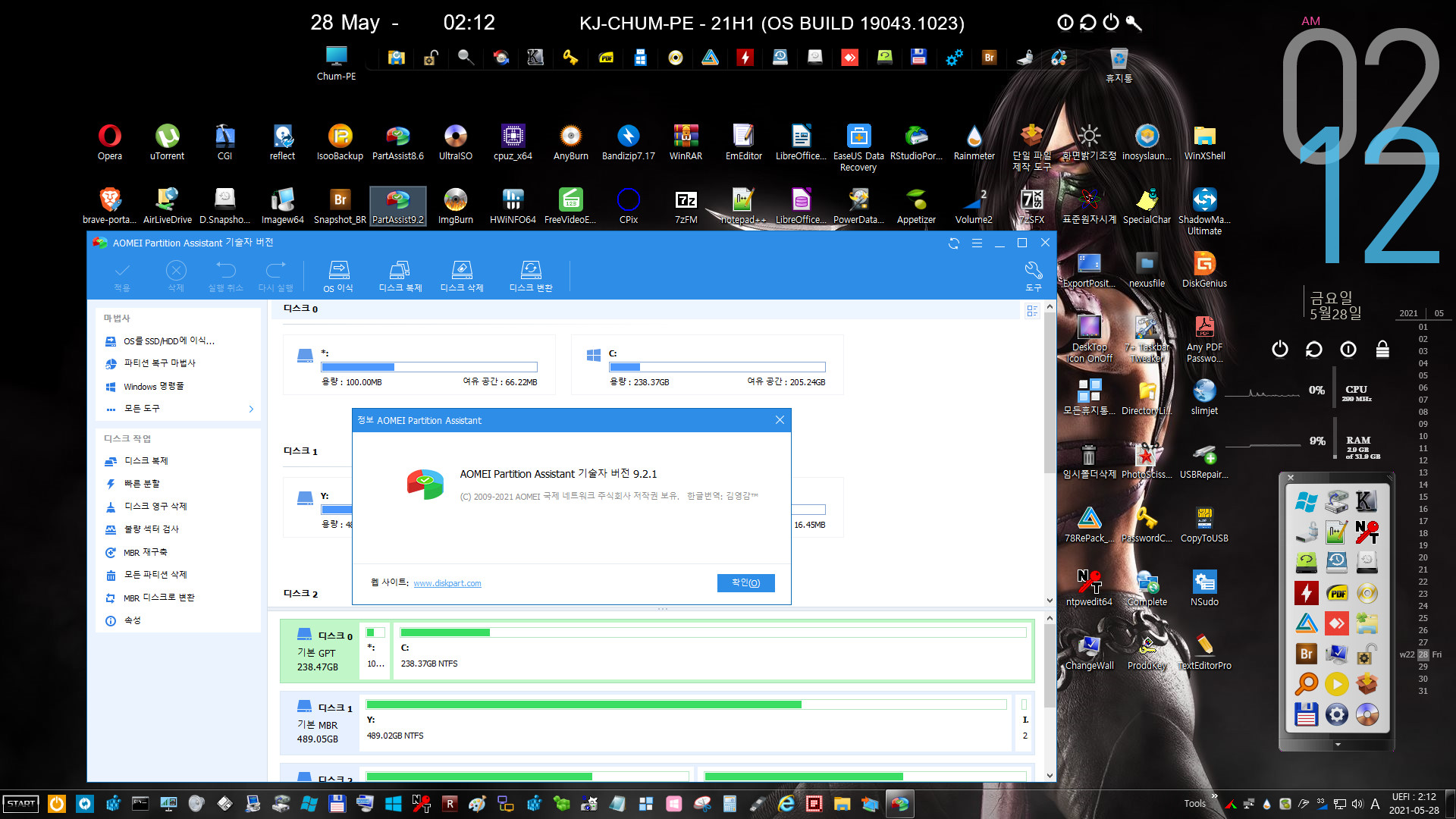Image resolution: width=1456 pixels, height=819 pixels.
Task: Open the uTorrent desktop icon
Action: coord(167,142)
